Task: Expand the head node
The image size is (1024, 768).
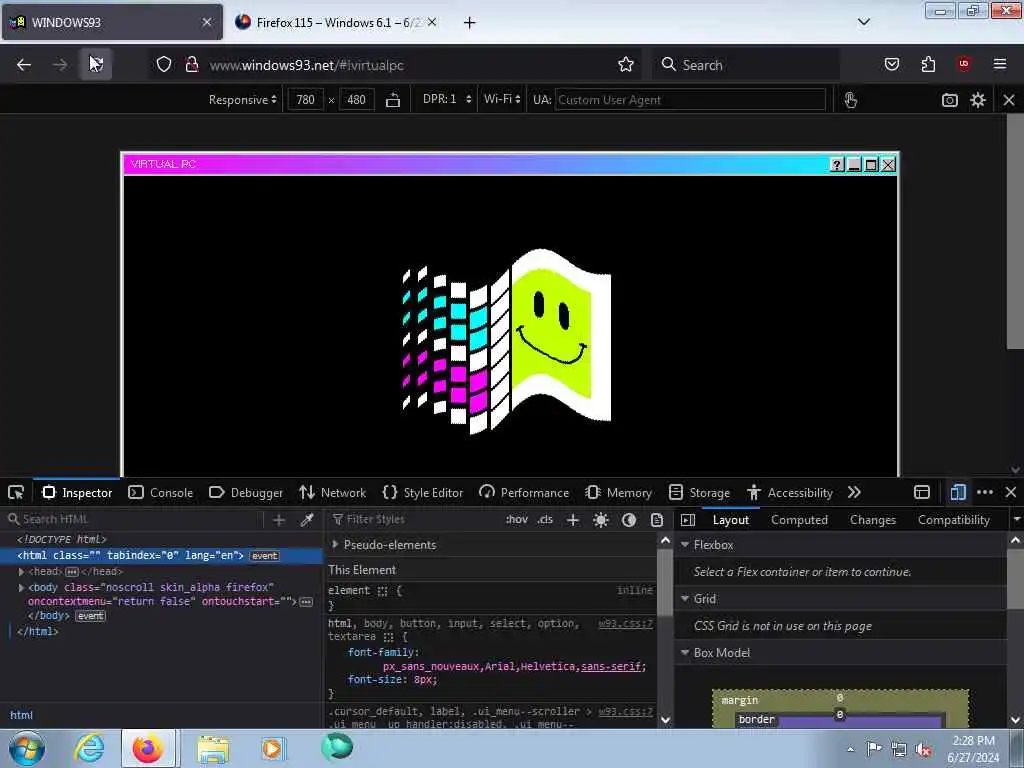Action: pos(21,571)
